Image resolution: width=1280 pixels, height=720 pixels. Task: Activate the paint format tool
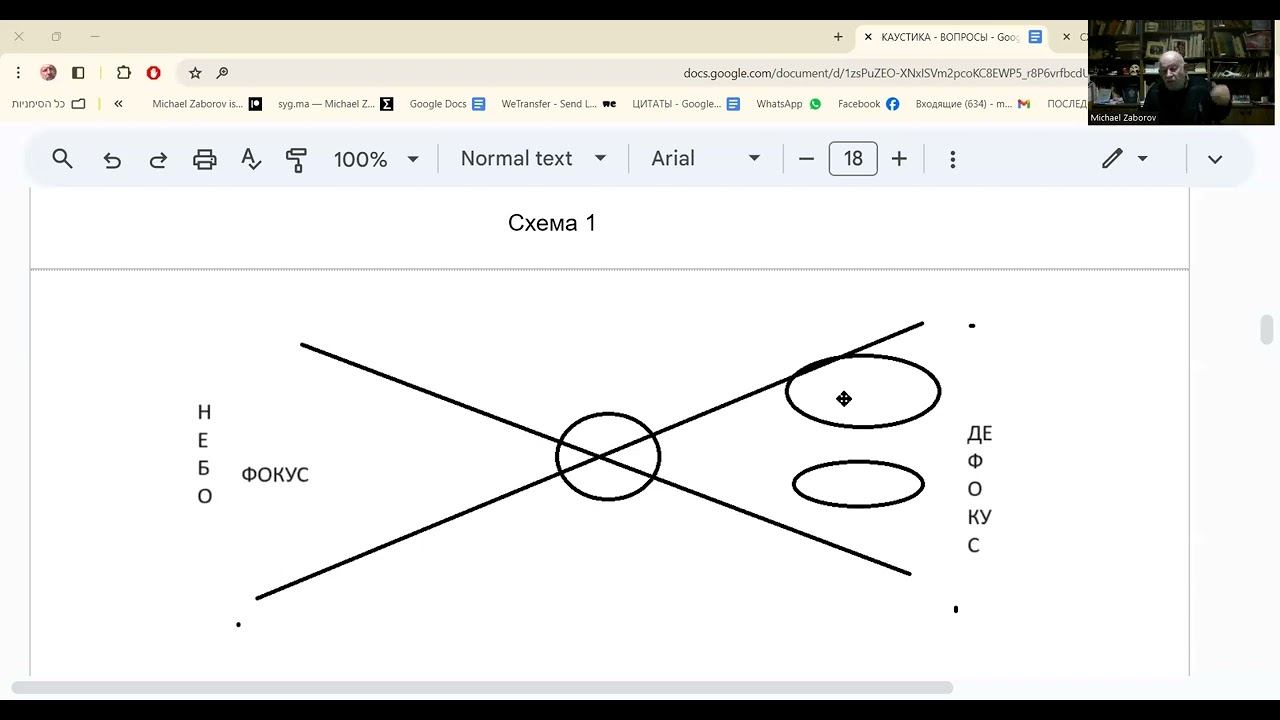point(296,159)
